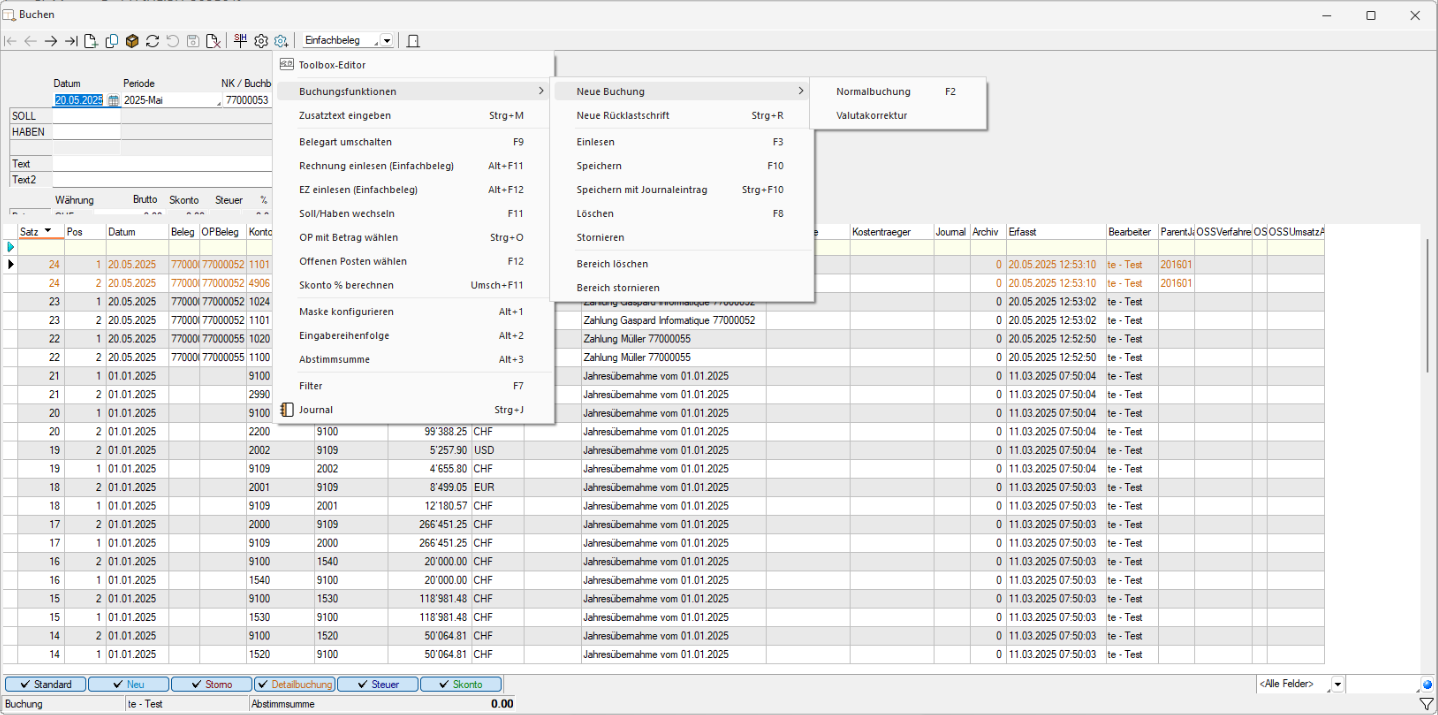
Task: Toggle the Skonto filter button
Action: (x=459, y=685)
